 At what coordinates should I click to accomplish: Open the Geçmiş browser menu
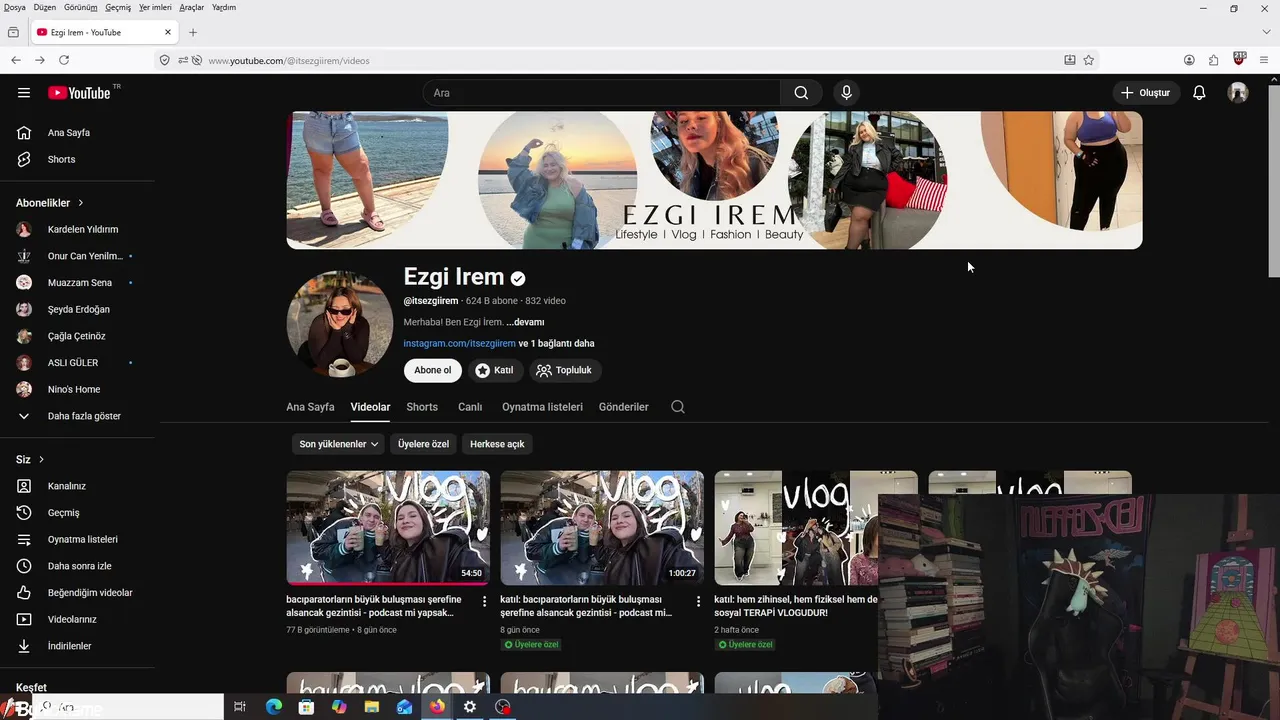118,7
